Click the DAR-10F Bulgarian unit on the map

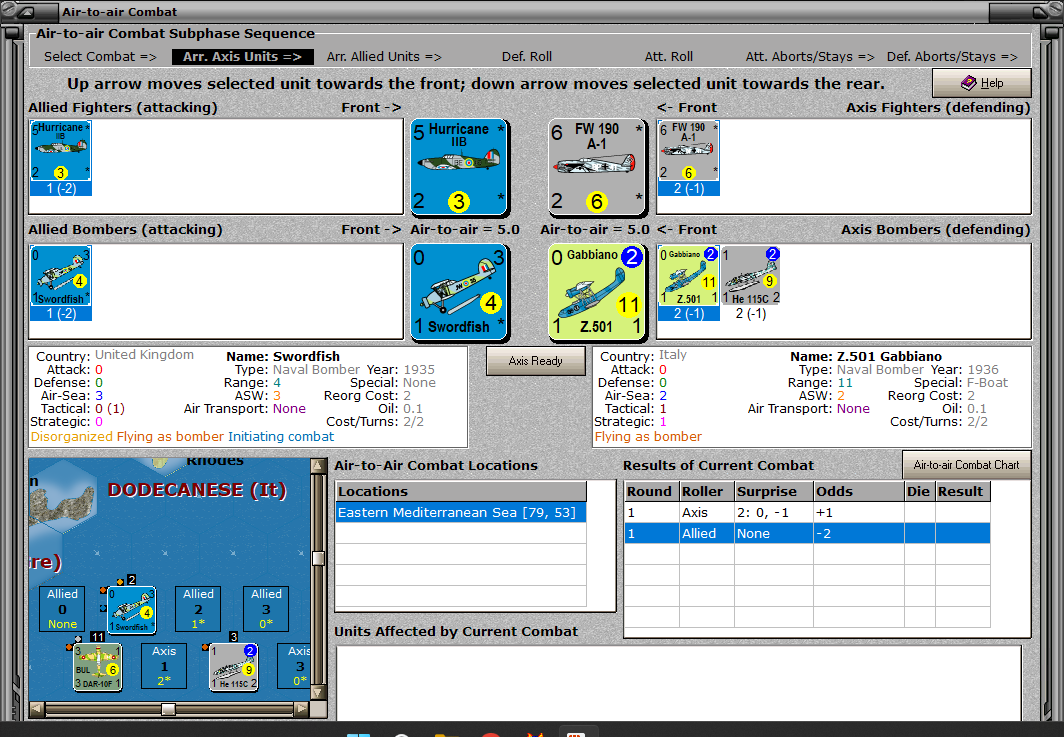click(x=98, y=667)
